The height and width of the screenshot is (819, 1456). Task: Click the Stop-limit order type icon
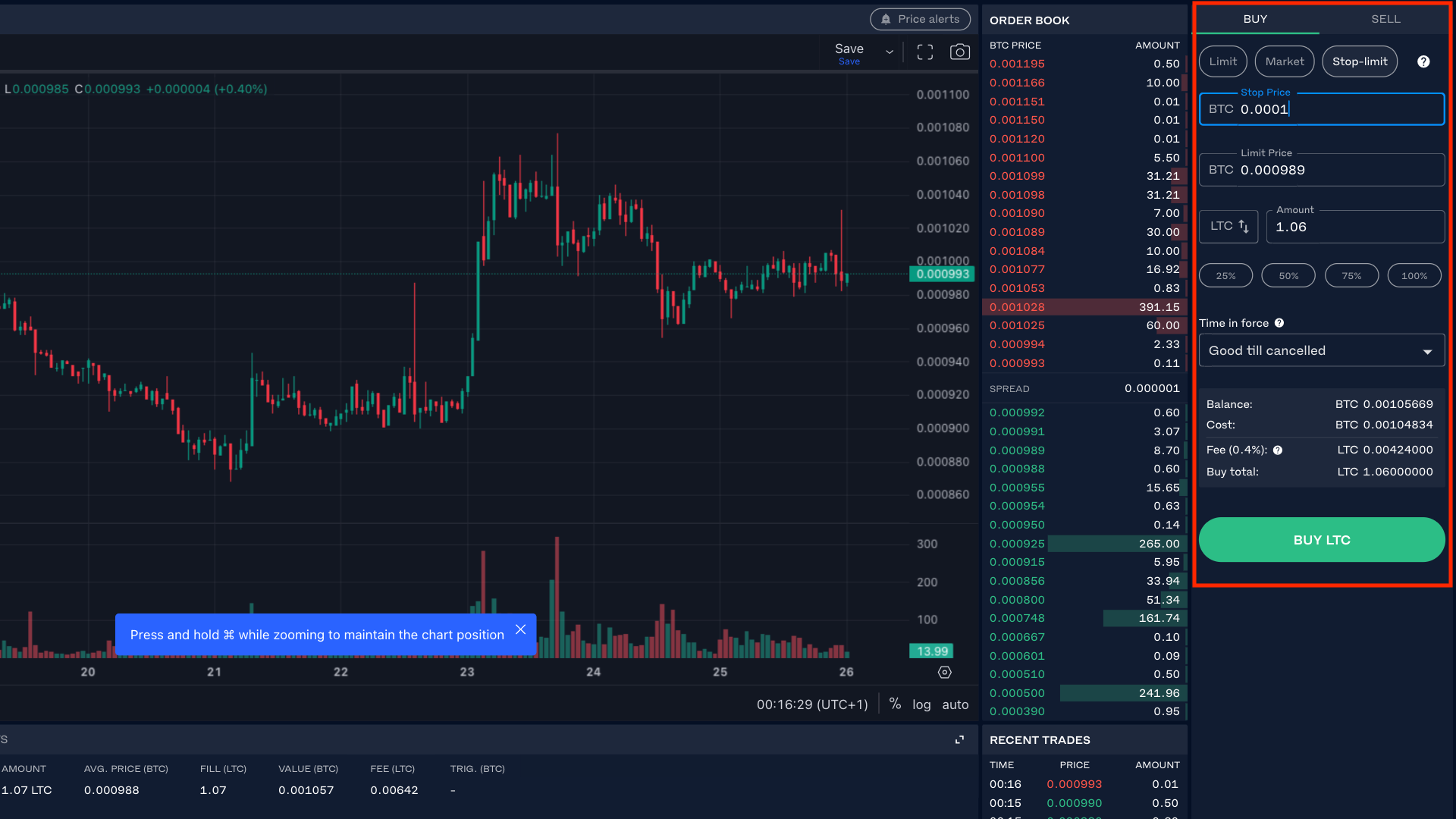pos(1360,62)
